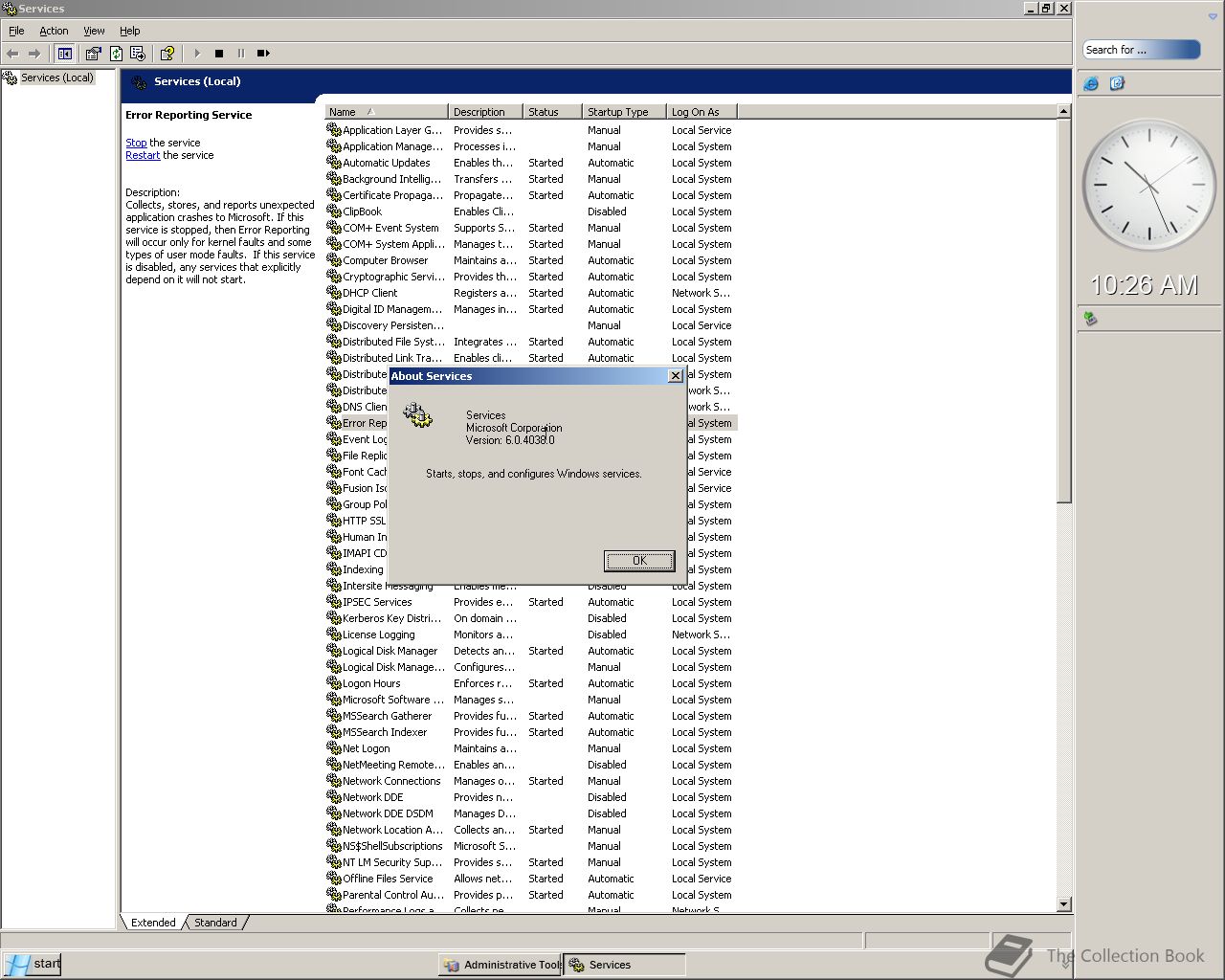Image resolution: width=1225 pixels, height=980 pixels.
Task: Click the gear icon beside Network DDE
Action: pyautogui.click(x=334, y=797)
